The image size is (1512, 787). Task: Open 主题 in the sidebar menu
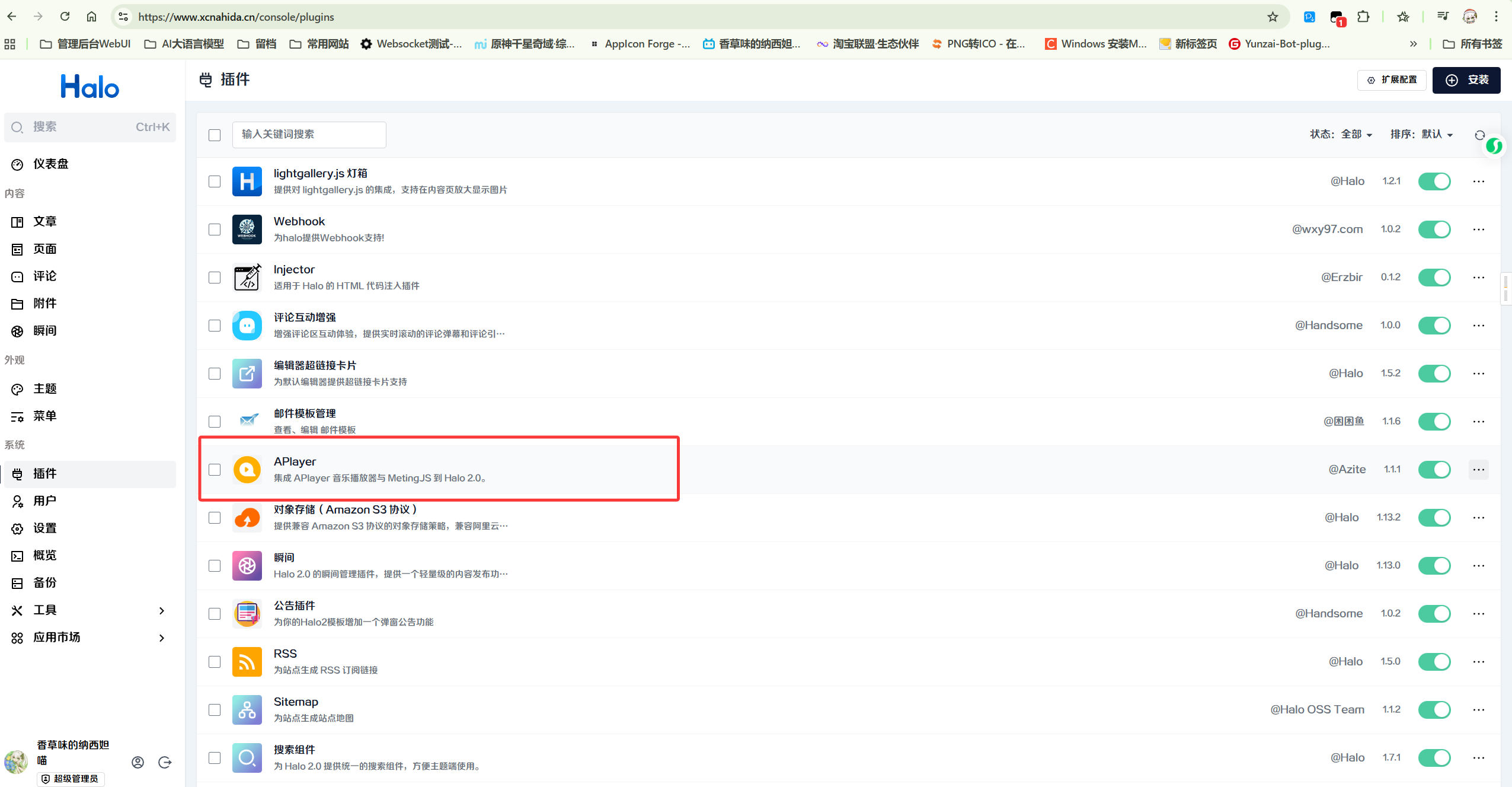(44, 388)
